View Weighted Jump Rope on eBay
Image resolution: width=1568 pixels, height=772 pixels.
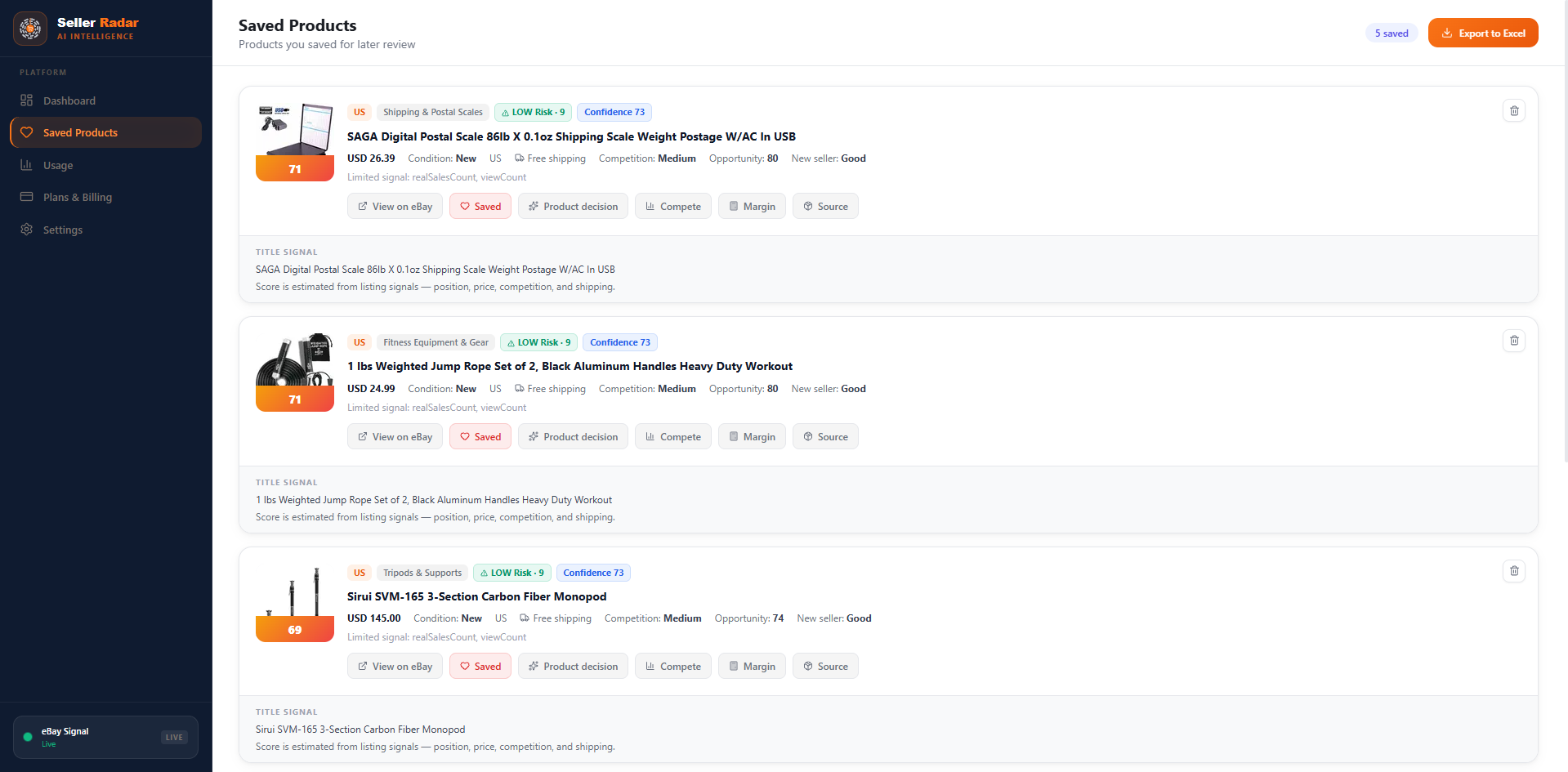[x=395, y=437]
